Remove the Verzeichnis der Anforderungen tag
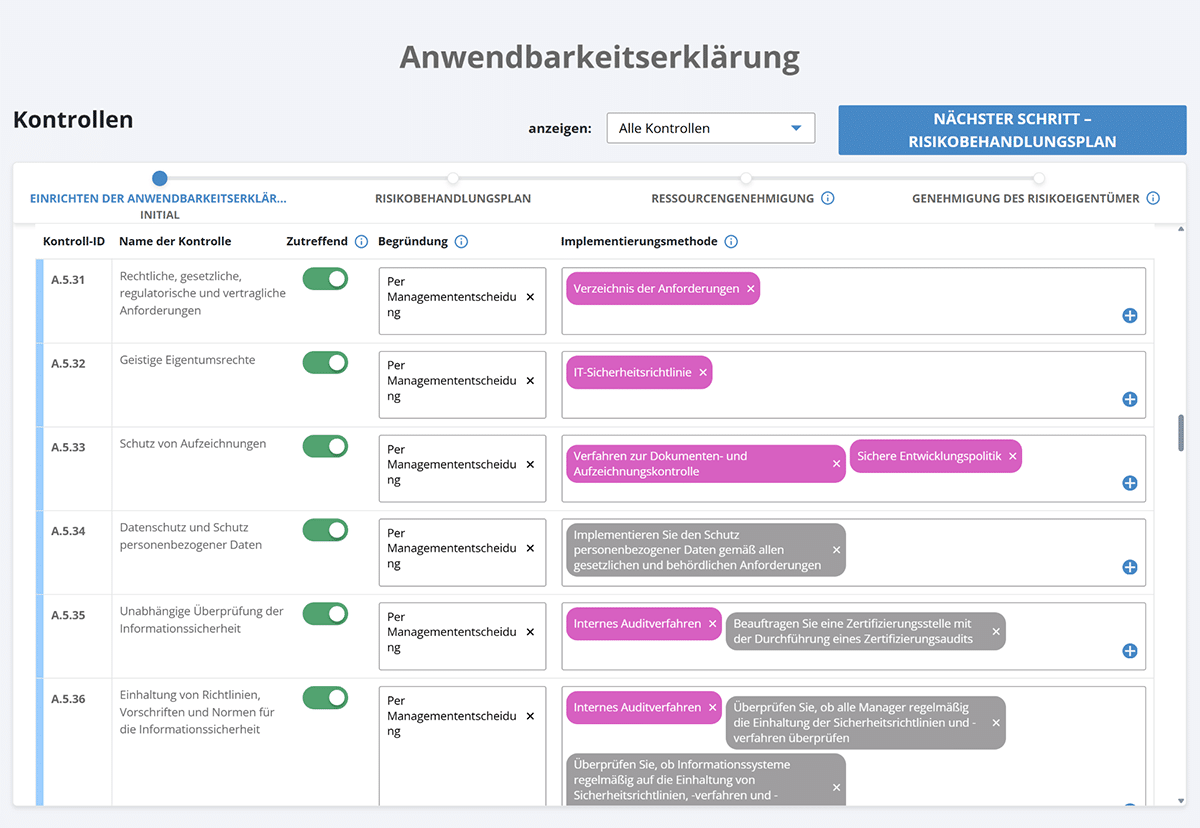1200x828 pixels. click(x=751, y=289)
